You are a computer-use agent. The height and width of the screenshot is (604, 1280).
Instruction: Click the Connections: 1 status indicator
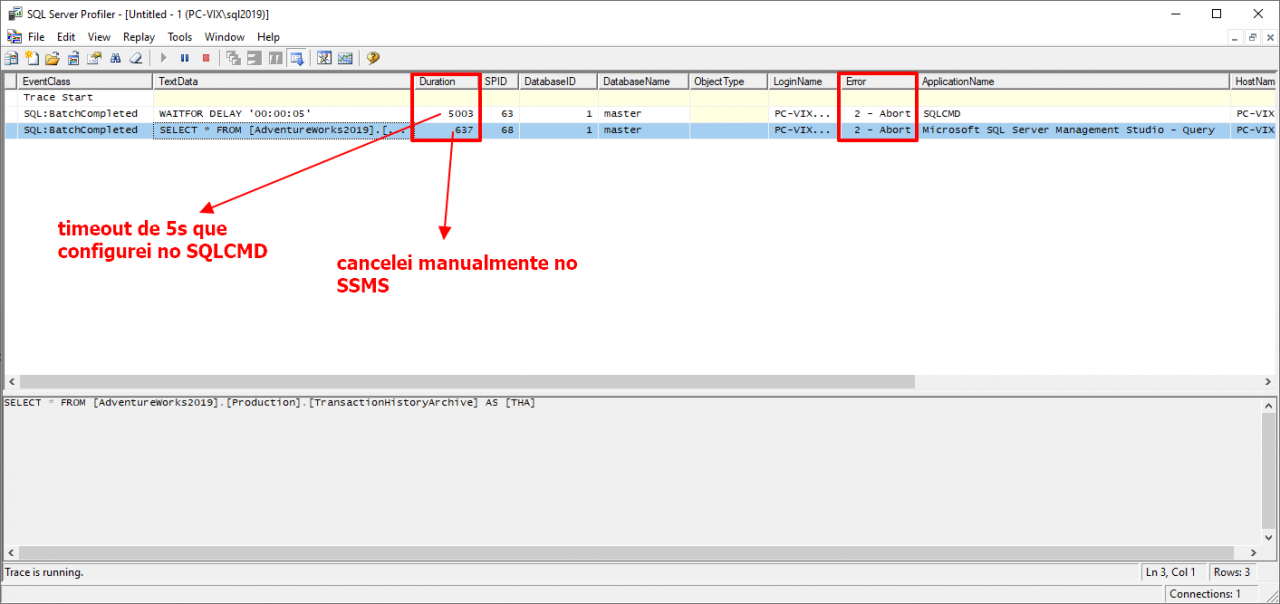1209,593
